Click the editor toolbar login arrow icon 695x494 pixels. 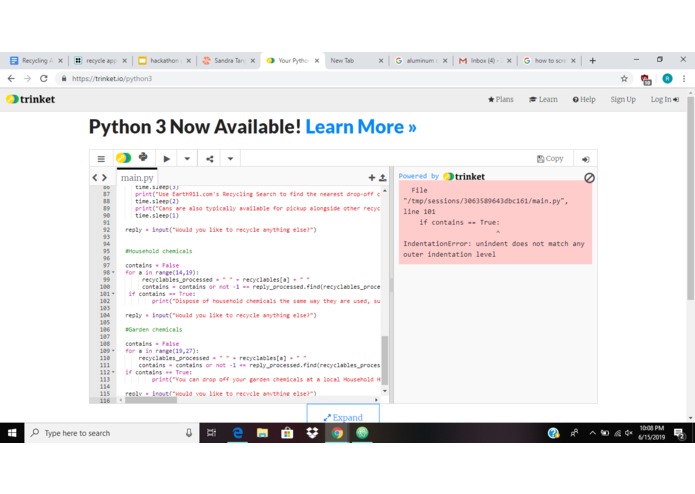[x=586, y=159]
